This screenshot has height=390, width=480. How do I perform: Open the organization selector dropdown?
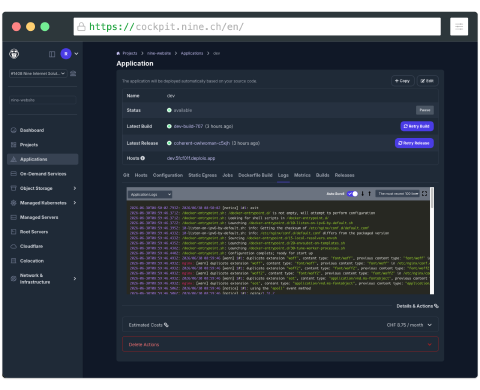(x=38, y=73)
